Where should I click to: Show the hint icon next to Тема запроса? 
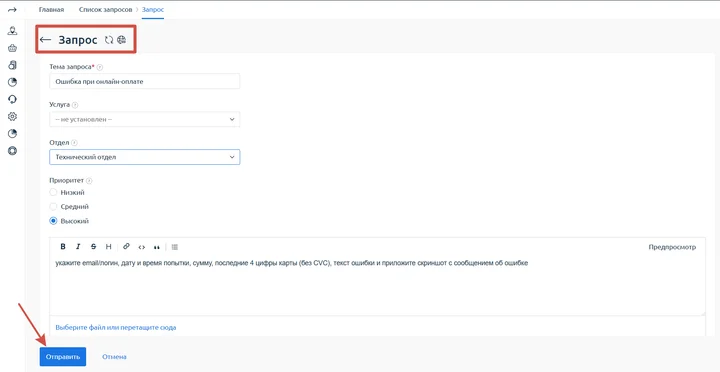point(100,67)
